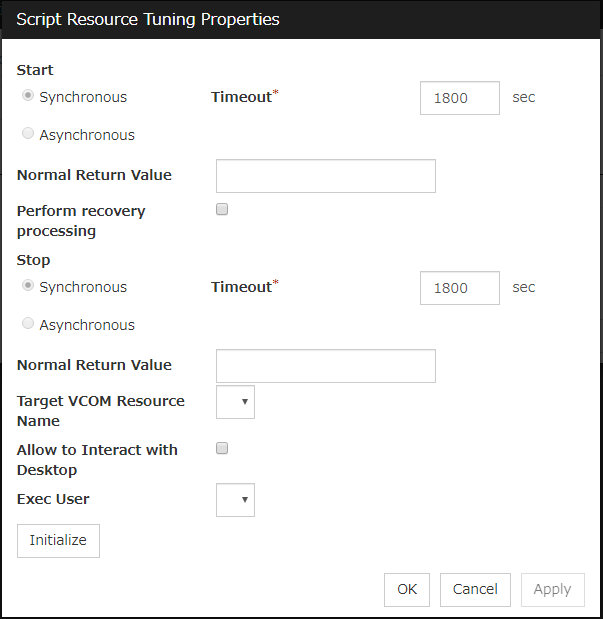603x619 pixels.
Task: Select Asynchronous radio under Stop
Action: click(x=28, y=323)
